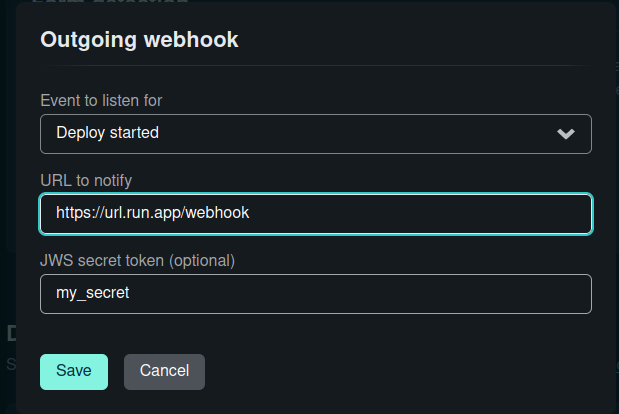The image size is (619, 414).
Task: Save the outgoing webhook
Action: [74, 372]
